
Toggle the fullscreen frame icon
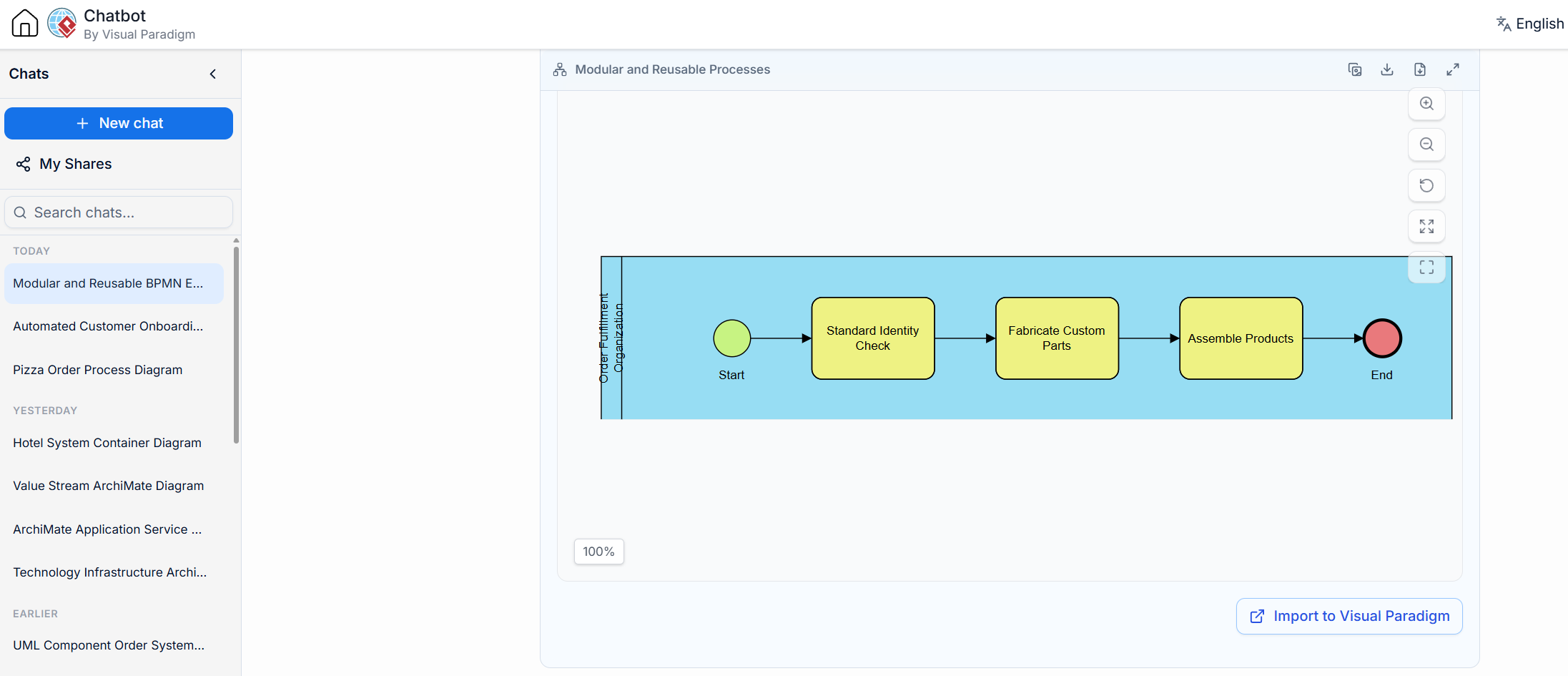[x=1426, y=268]
